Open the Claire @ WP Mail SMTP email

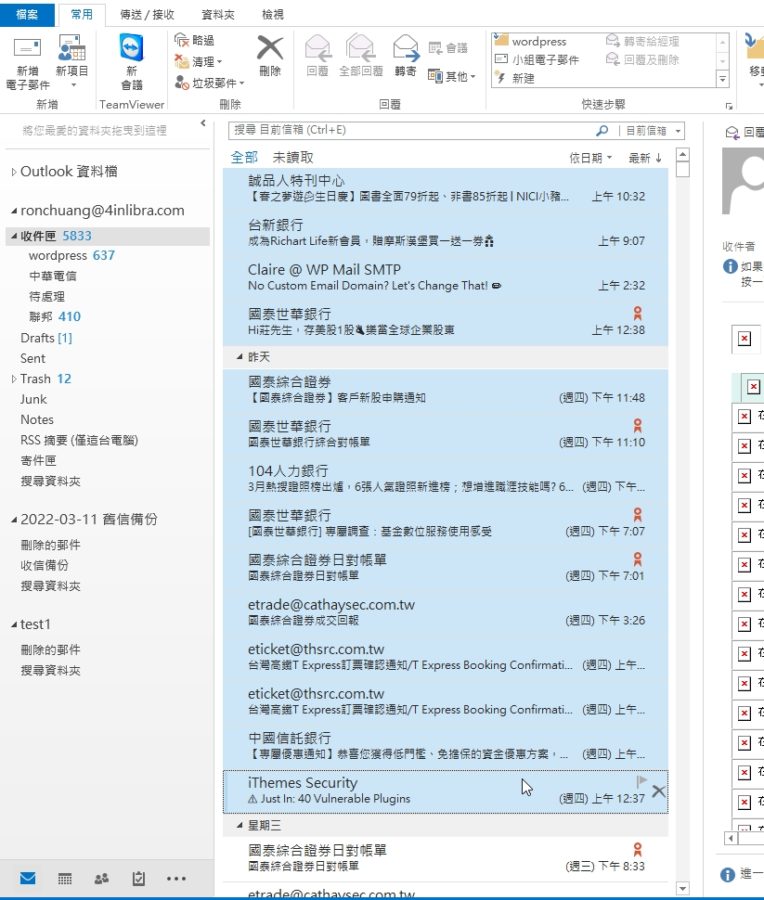(x=445, y=277)
